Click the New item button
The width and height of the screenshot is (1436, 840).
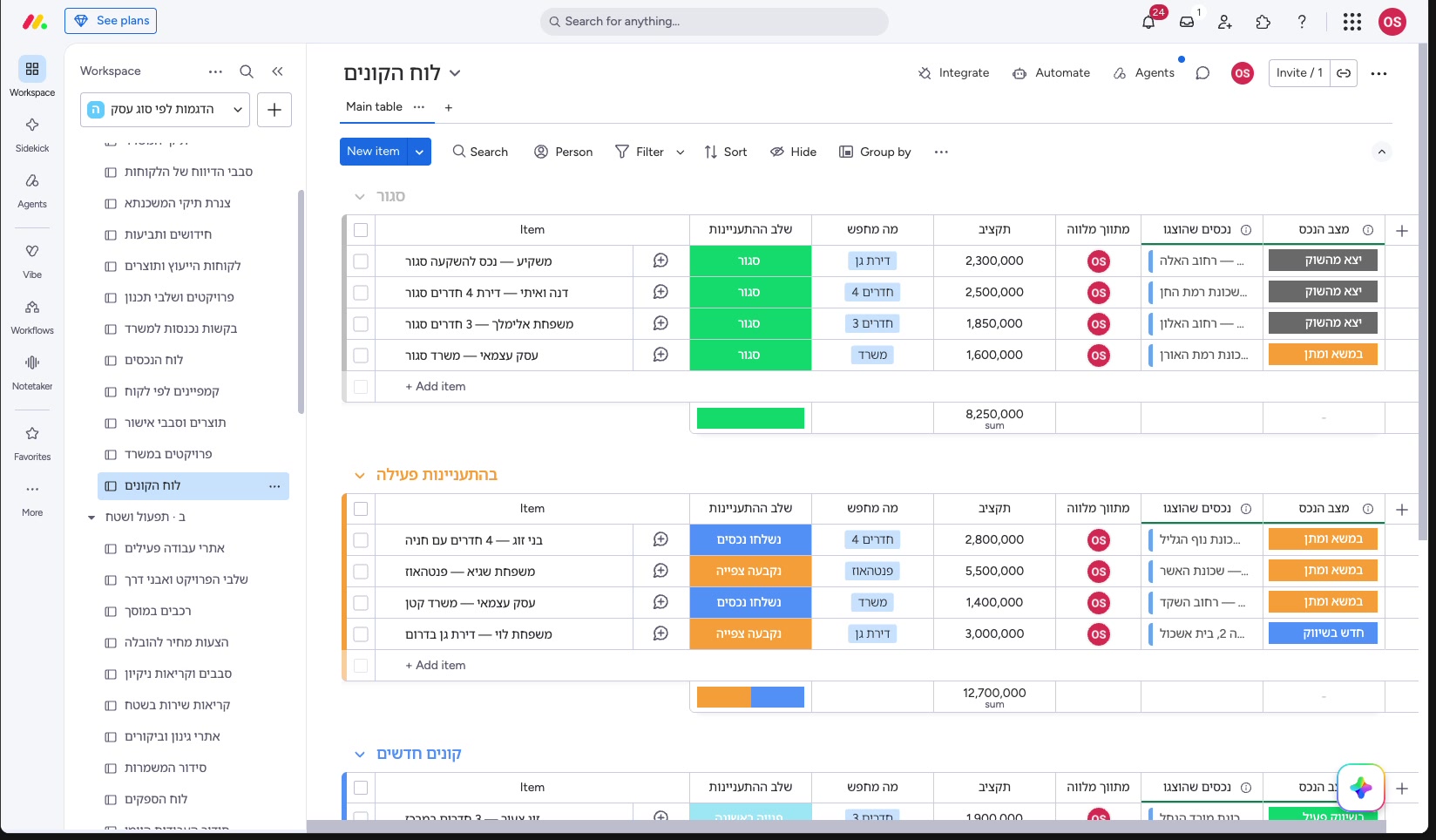pyautogui.click(x=373, y=152)
